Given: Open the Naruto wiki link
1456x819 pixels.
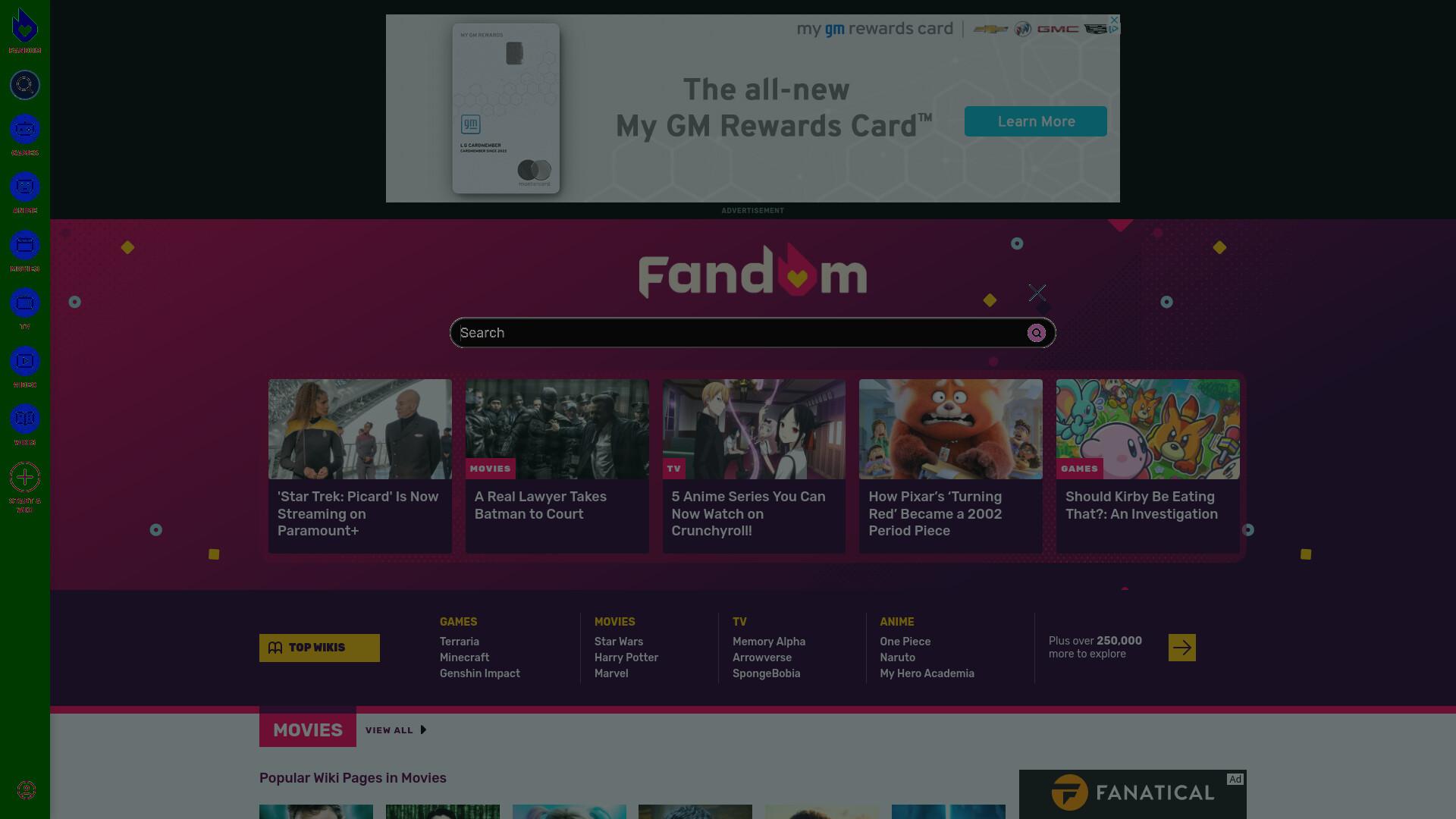Looking at the screenshot, I should pos(898,657).
